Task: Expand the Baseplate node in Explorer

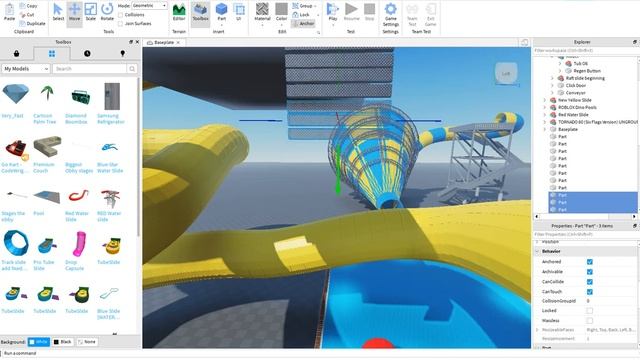Action: 544,129
